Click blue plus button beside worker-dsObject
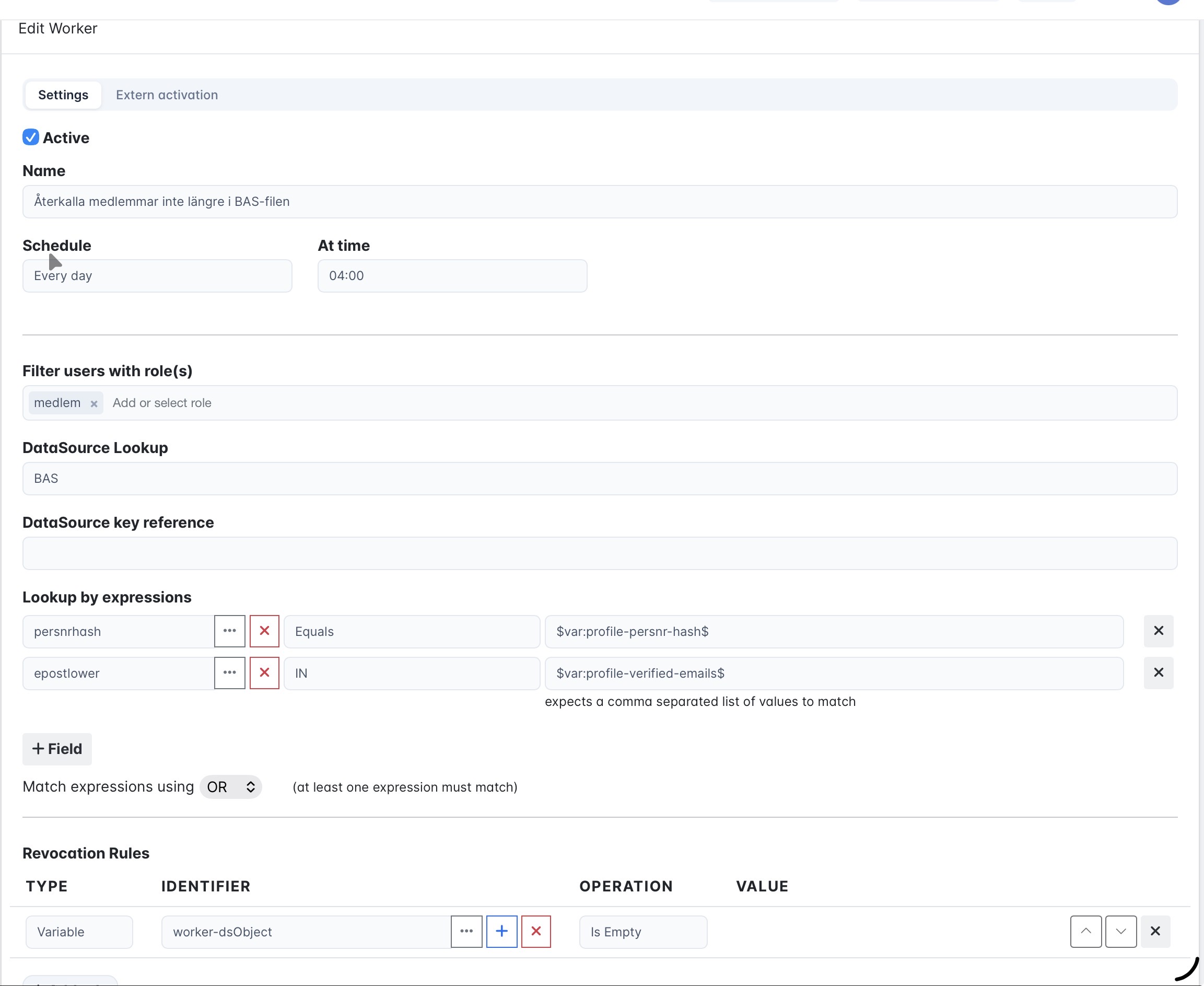The image size is (1204, 986). 501,932
